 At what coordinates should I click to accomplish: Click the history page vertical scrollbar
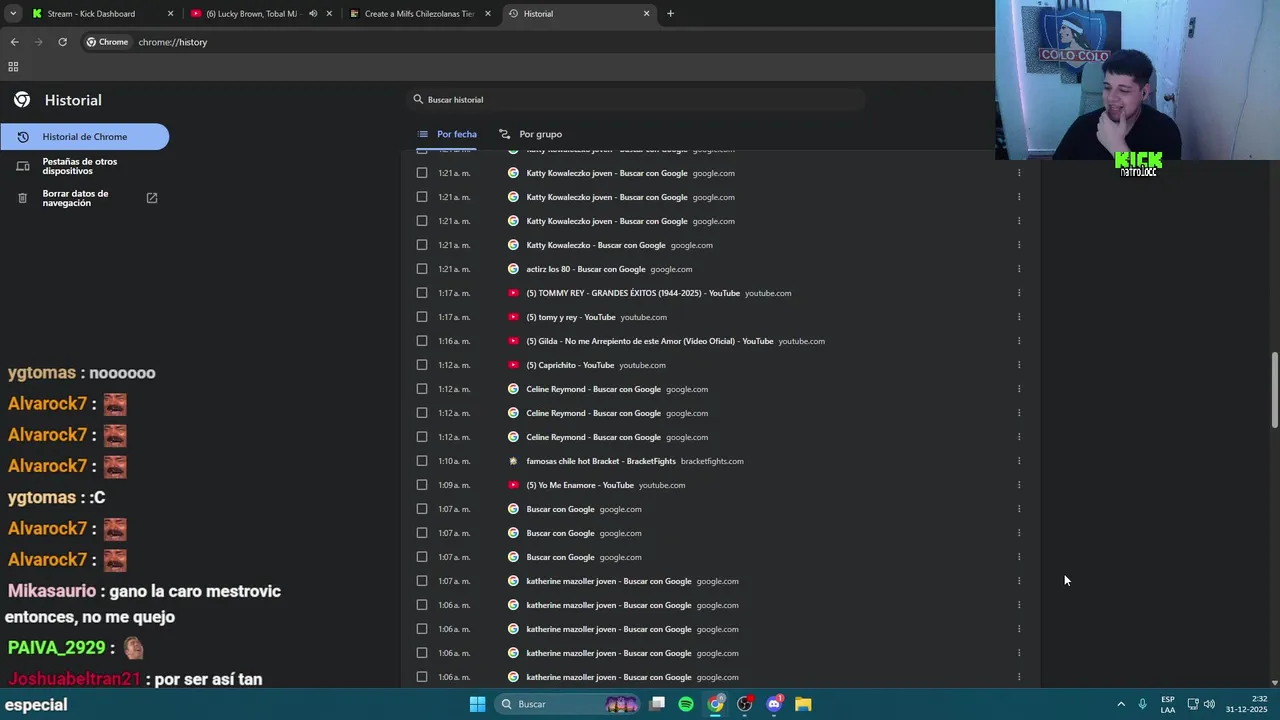[x=1274, y=390]
